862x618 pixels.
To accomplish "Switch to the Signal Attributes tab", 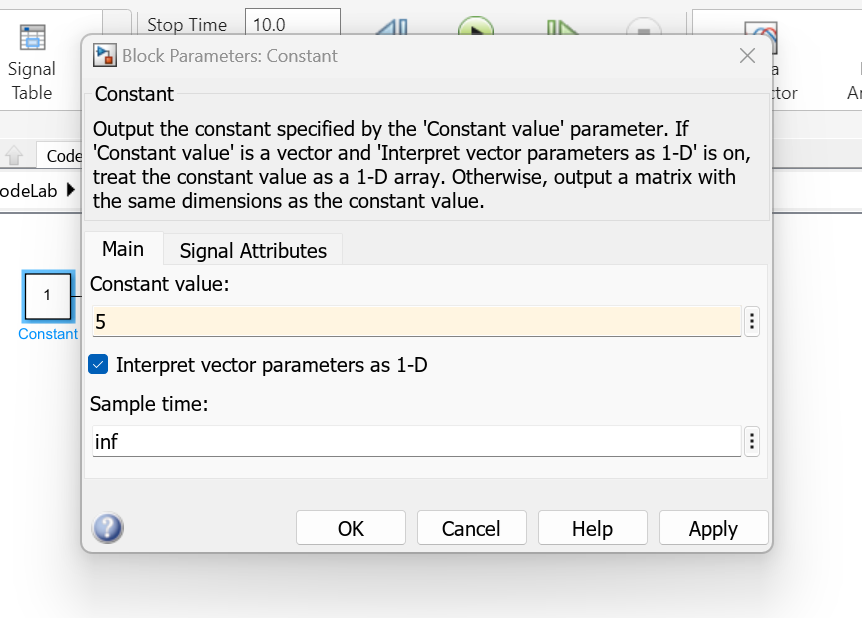I will point(253,250).
